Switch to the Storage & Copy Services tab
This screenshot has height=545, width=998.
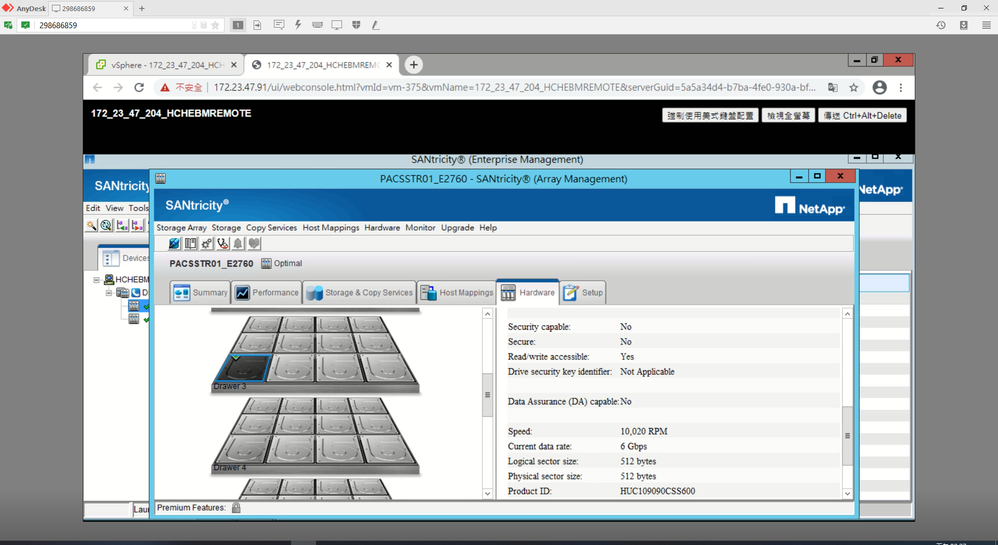coord(359,293)
